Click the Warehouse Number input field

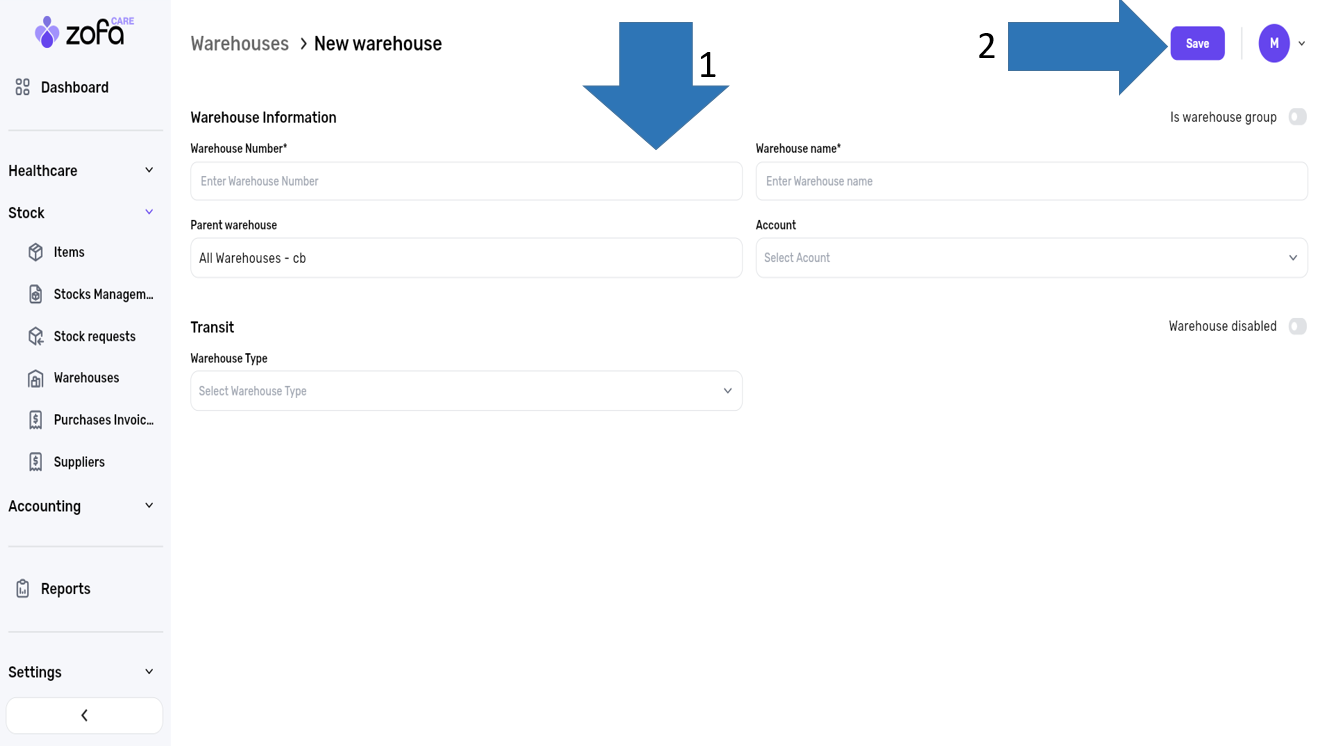466,182
